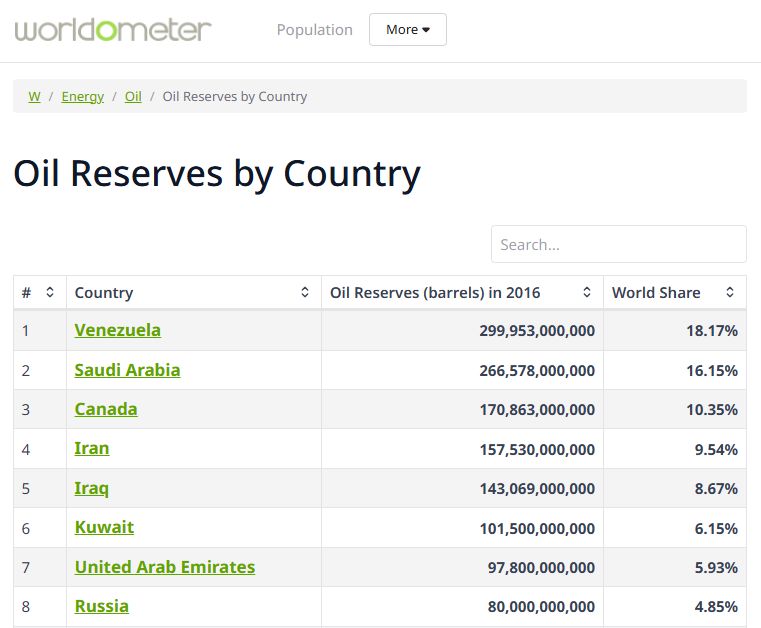Open the Venezuela country link
Viewport: 761px width, 628px height.
tap(117, 330)
